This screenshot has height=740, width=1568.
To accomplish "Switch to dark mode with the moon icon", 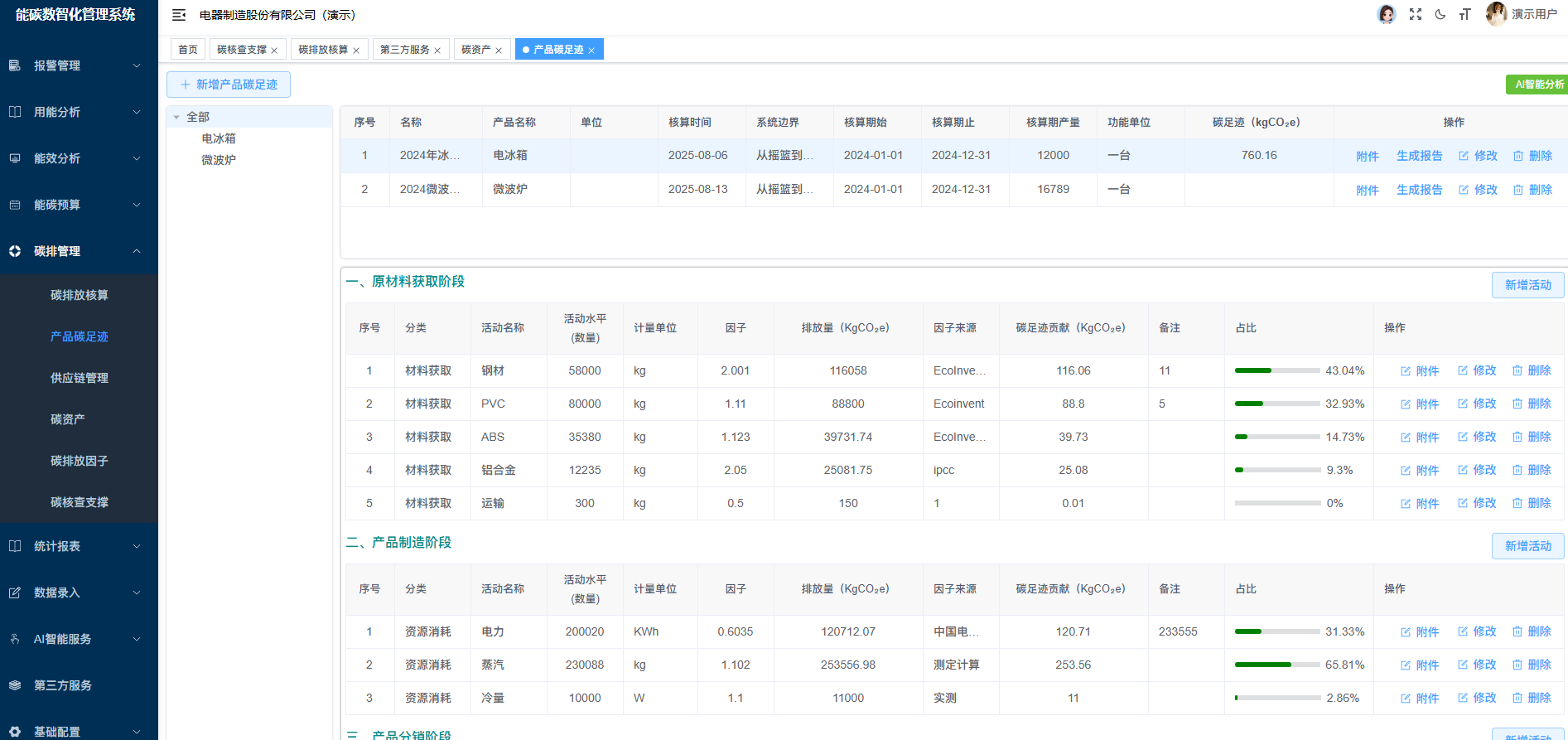I will point(1440,14).
